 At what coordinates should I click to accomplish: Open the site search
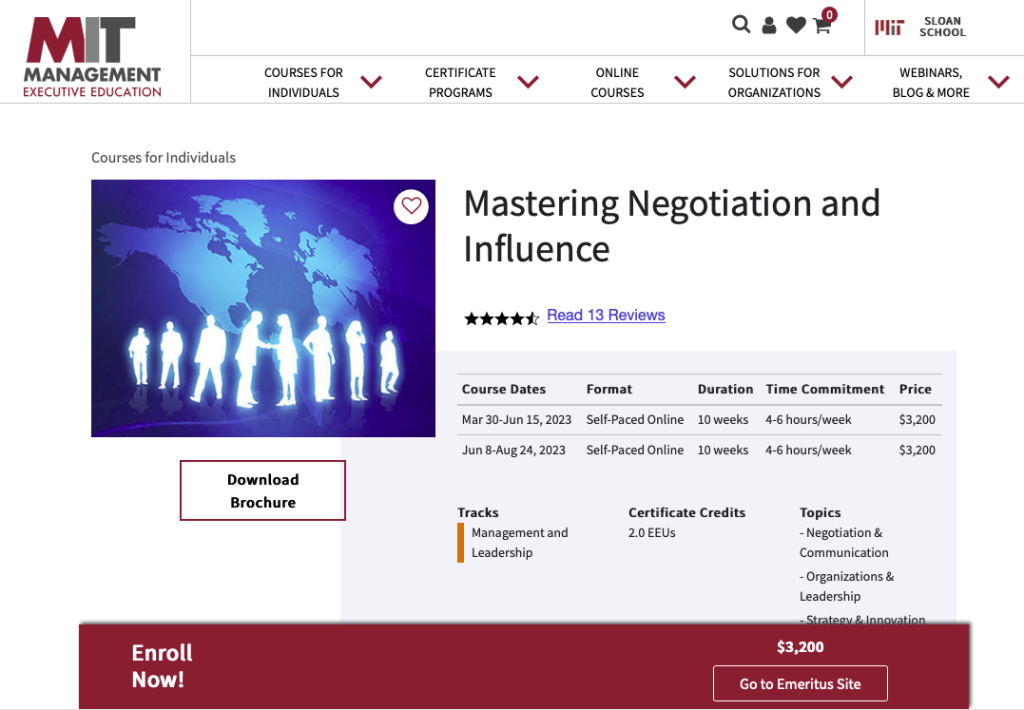click(x=741, y=23)
